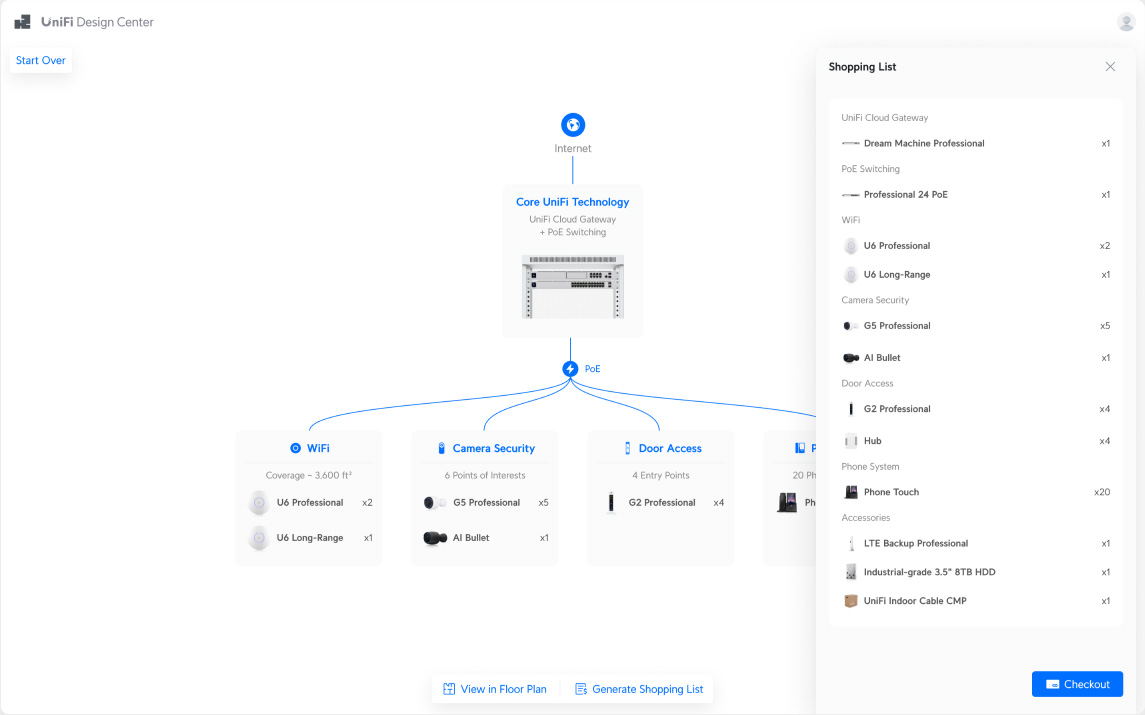This screenshot has width=1145, height=715.
Task: Click the Hub icon in Shopping List
Action: (x=851, y=441)
